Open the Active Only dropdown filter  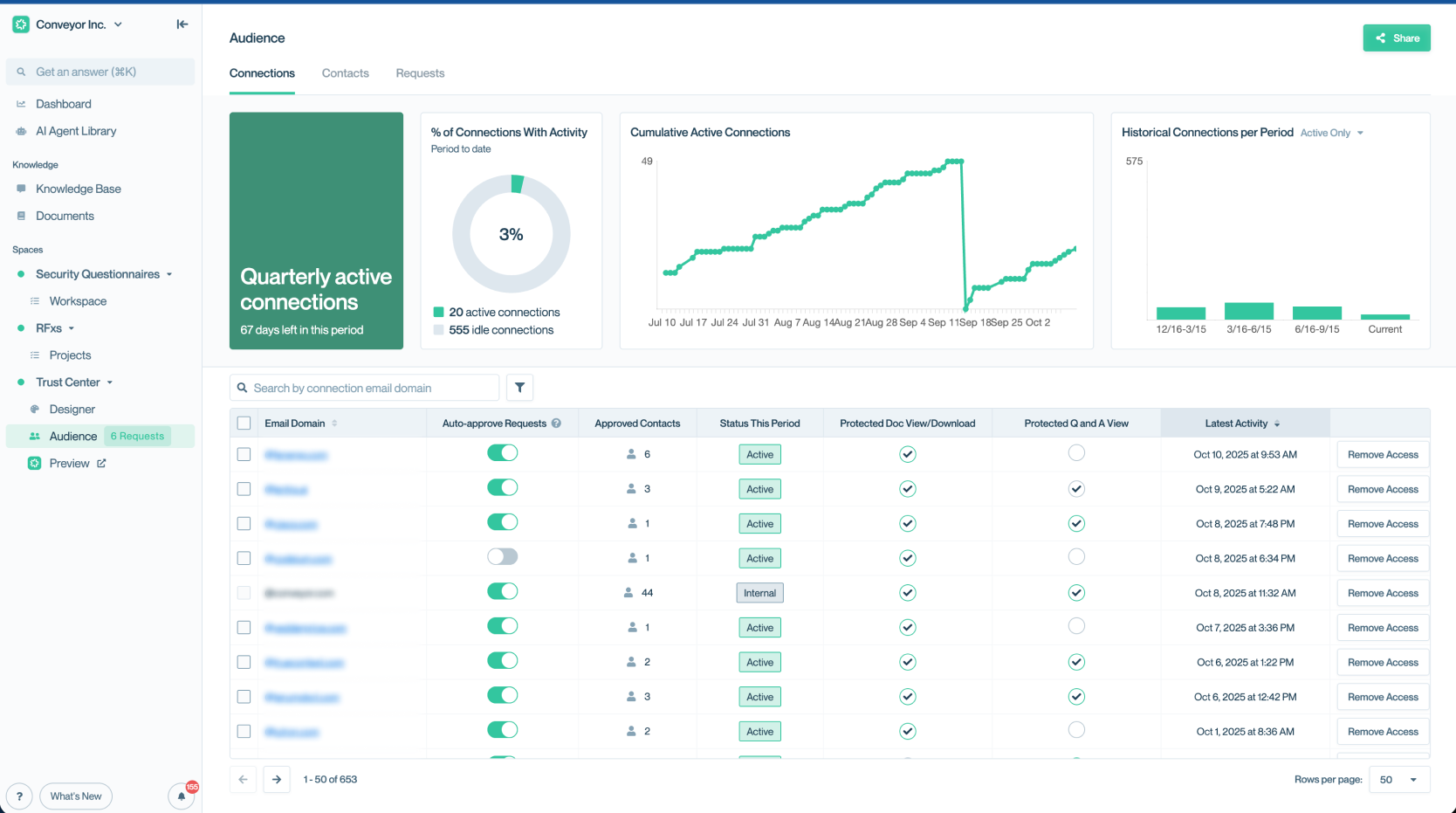point(1331,133)
